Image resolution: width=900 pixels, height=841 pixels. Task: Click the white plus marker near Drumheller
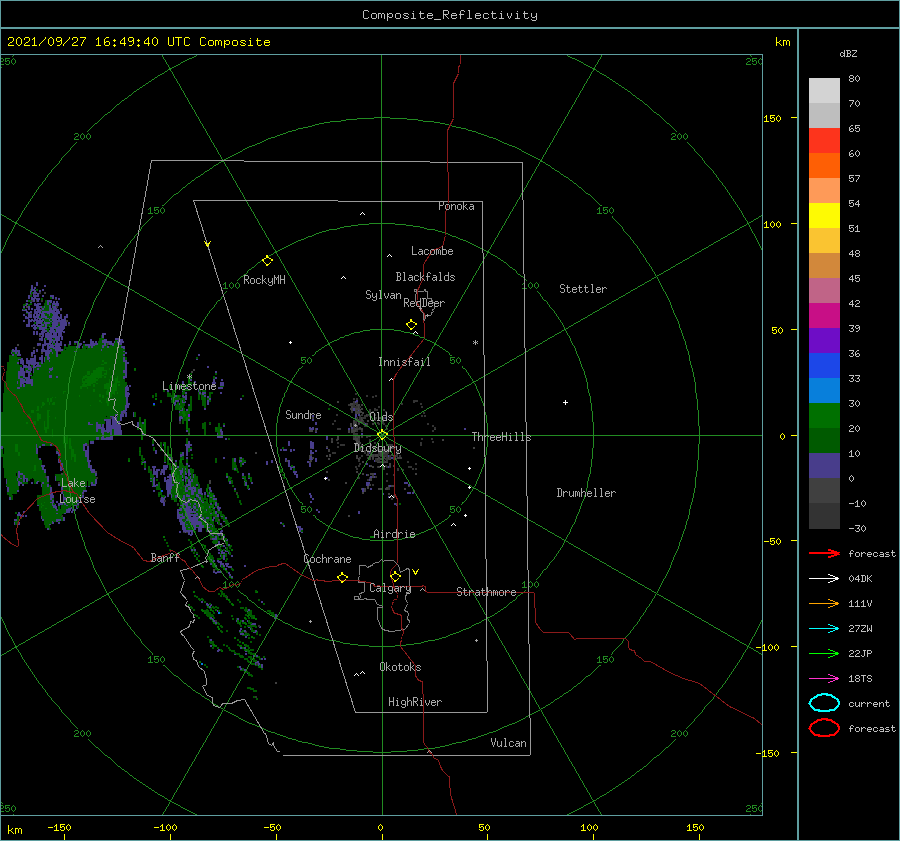[x=565, y=402]
